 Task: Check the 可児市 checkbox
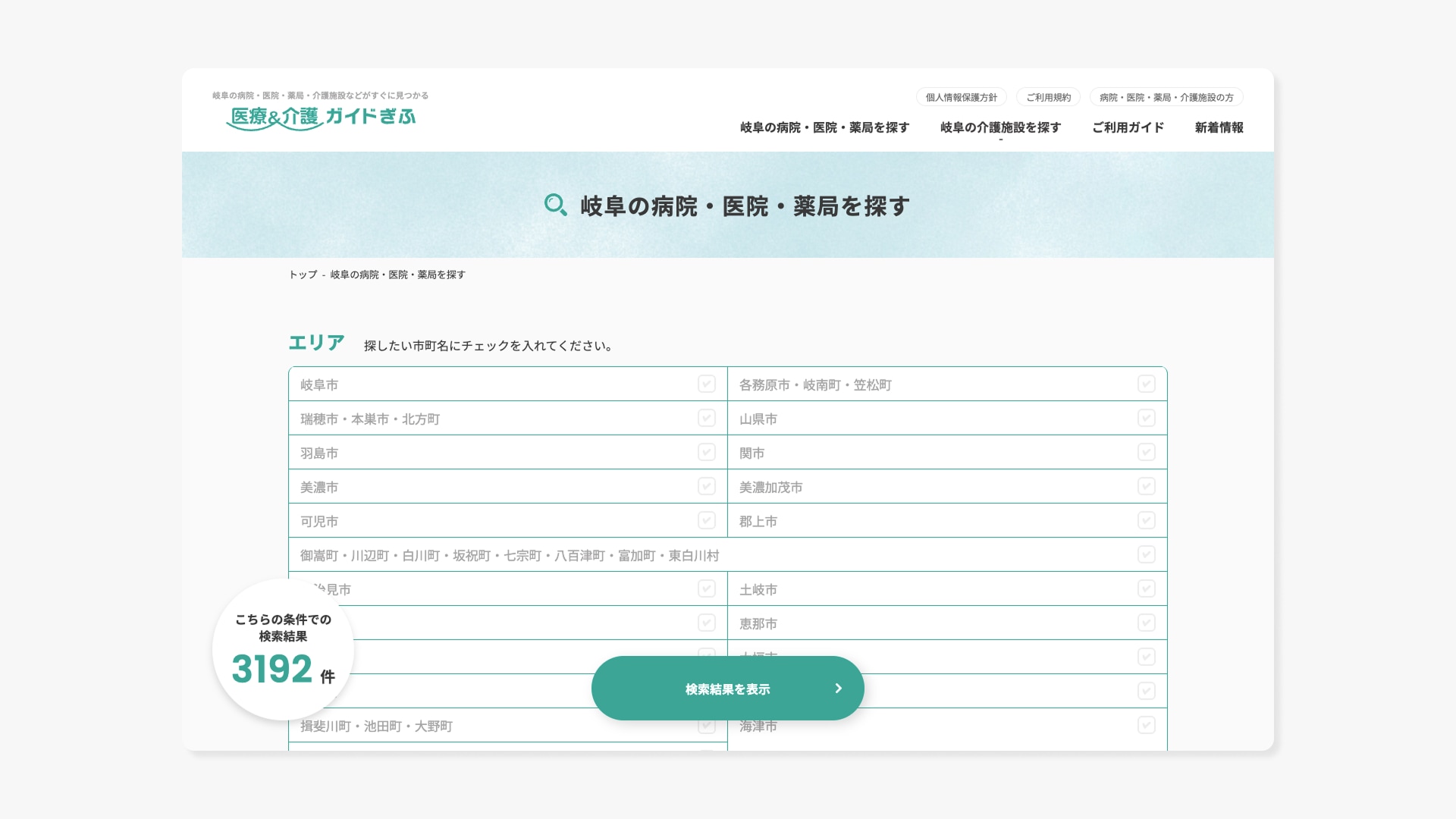707,520
